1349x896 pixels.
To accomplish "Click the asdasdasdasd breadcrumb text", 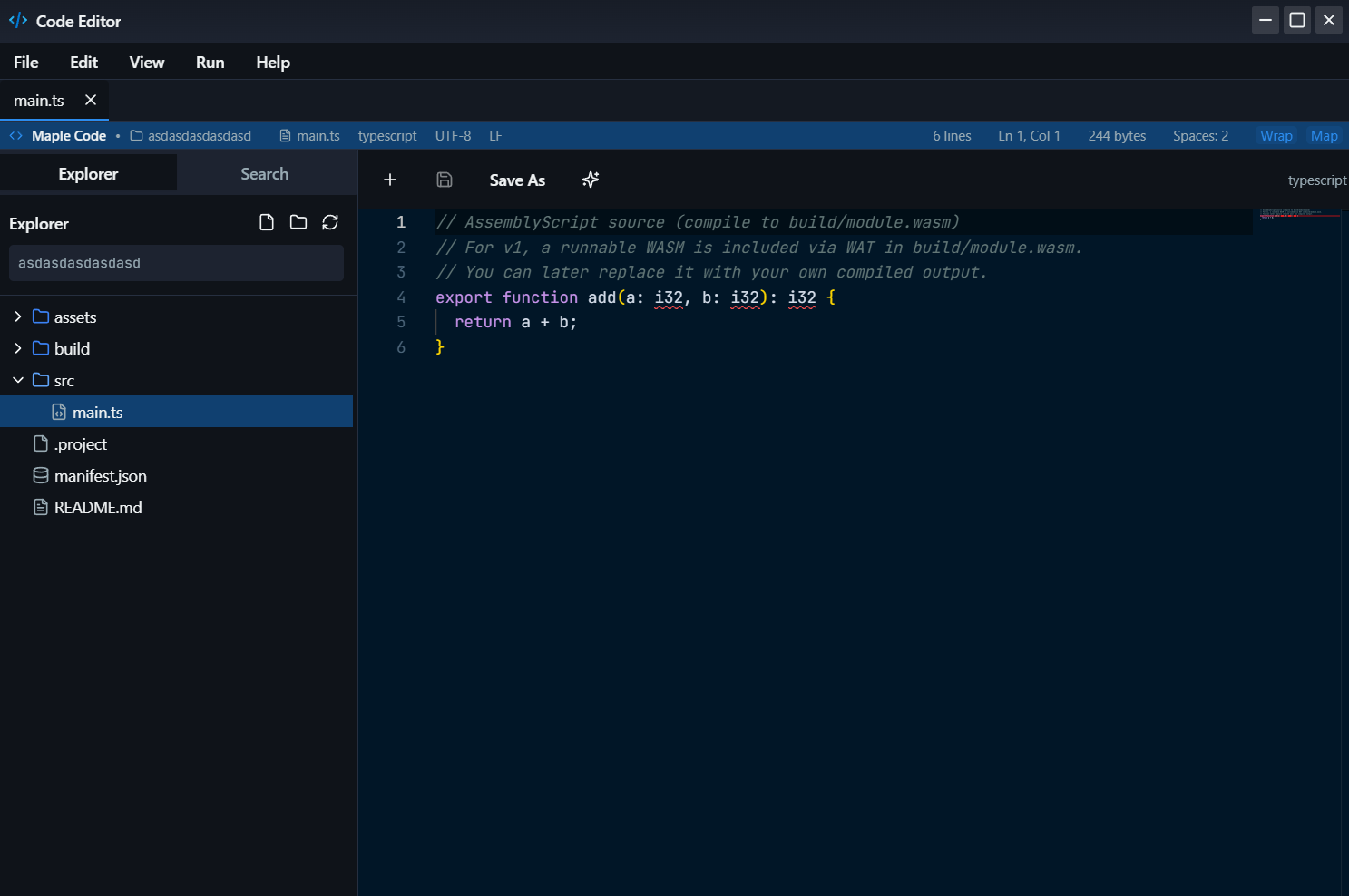I will (x=200, y=135).
